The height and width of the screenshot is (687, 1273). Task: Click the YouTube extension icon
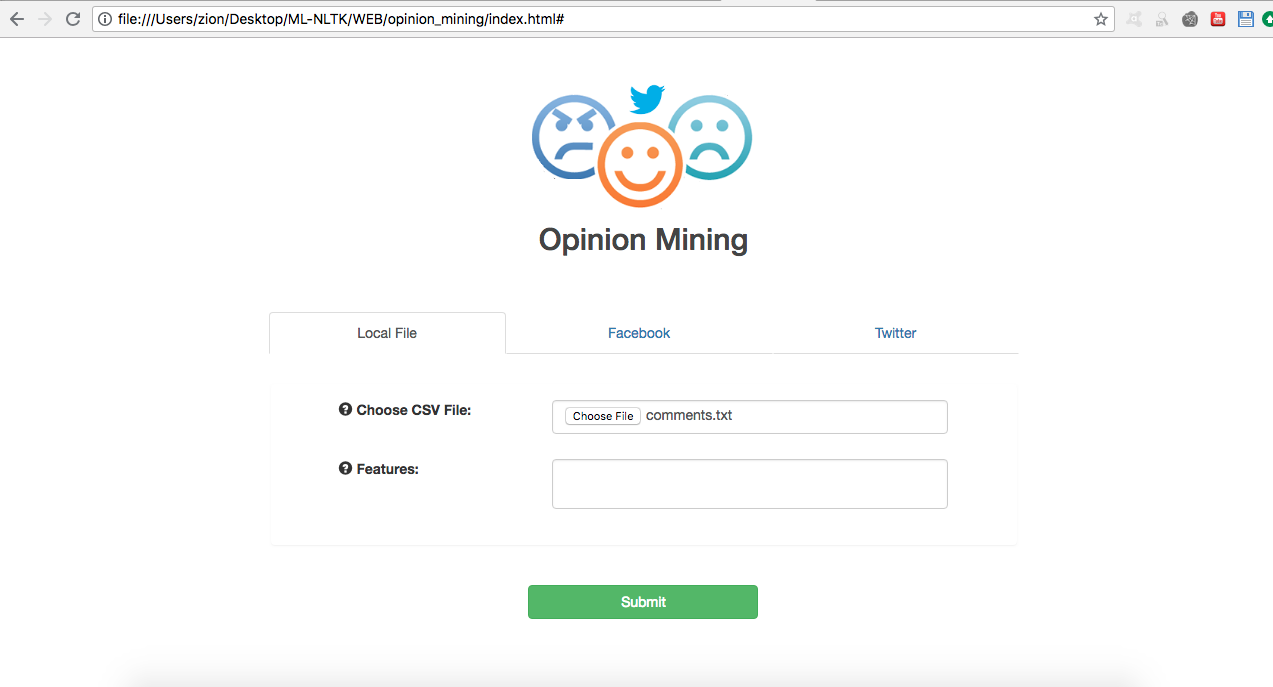1218,19
